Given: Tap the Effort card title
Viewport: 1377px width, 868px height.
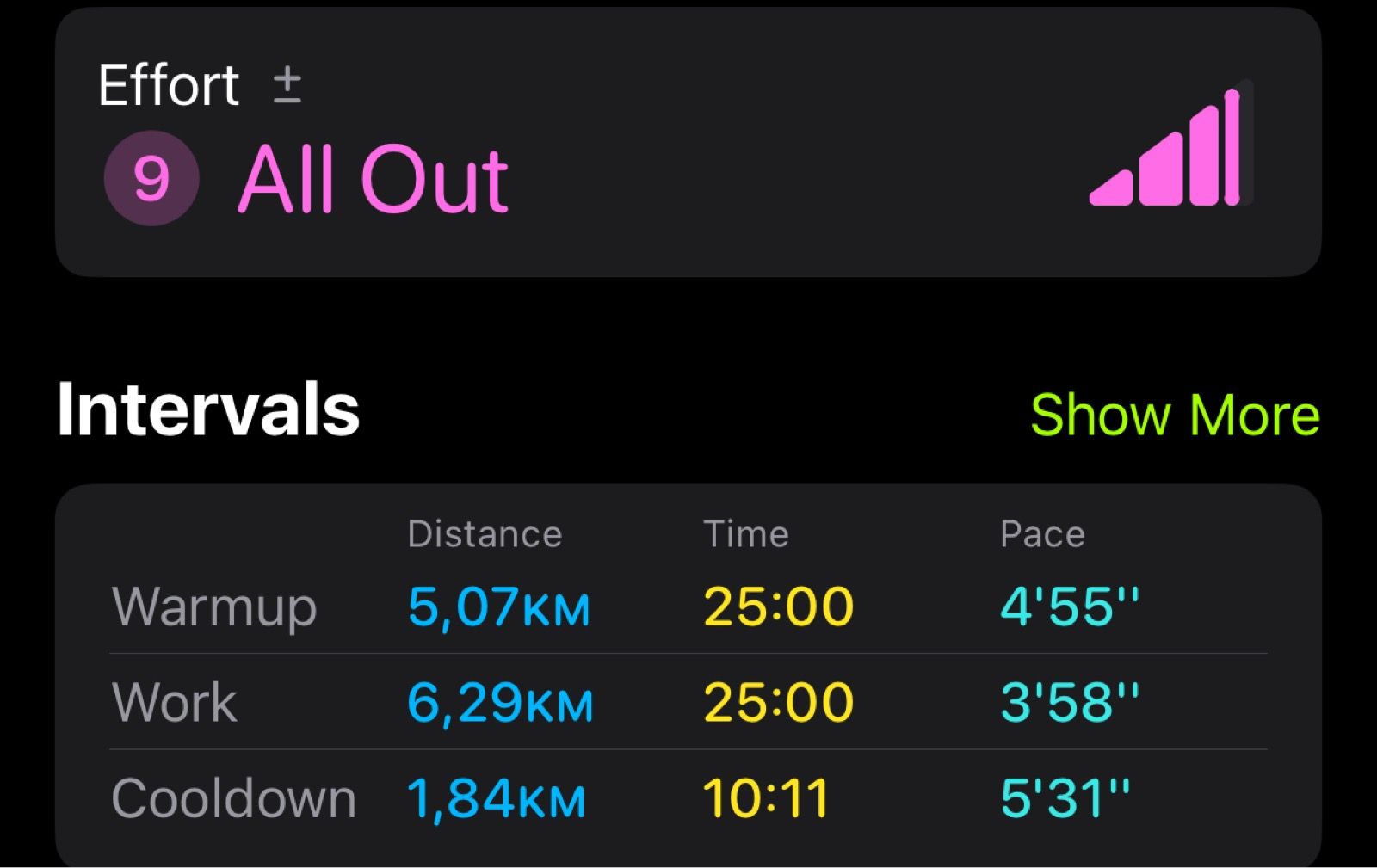Looking at the screenshot, I should pyautogui.click(x=169, y=85).
